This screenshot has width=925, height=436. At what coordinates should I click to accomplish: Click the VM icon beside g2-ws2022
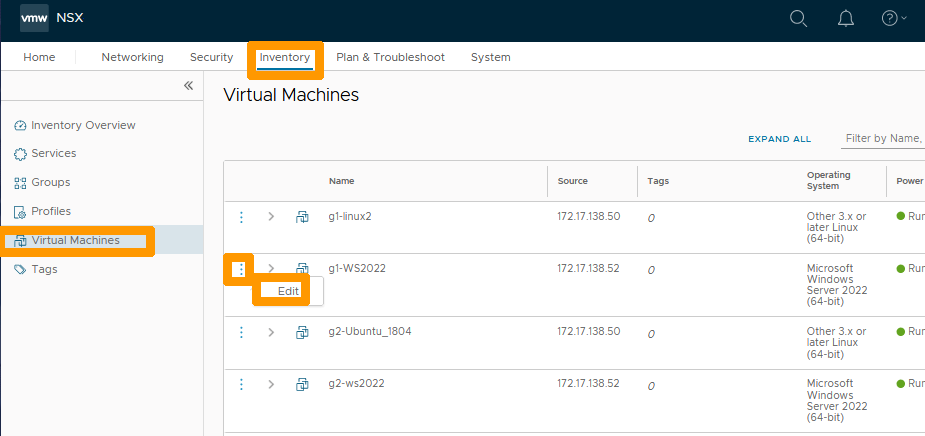coord(302,384)
